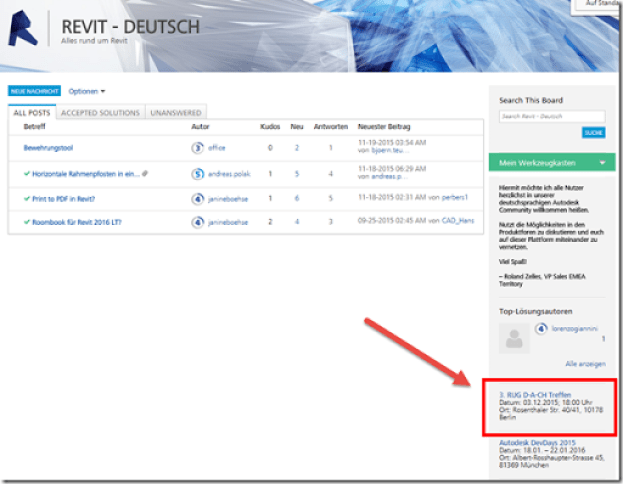
Task: Click the Antworten column header
Action: (x=331, y=126)
